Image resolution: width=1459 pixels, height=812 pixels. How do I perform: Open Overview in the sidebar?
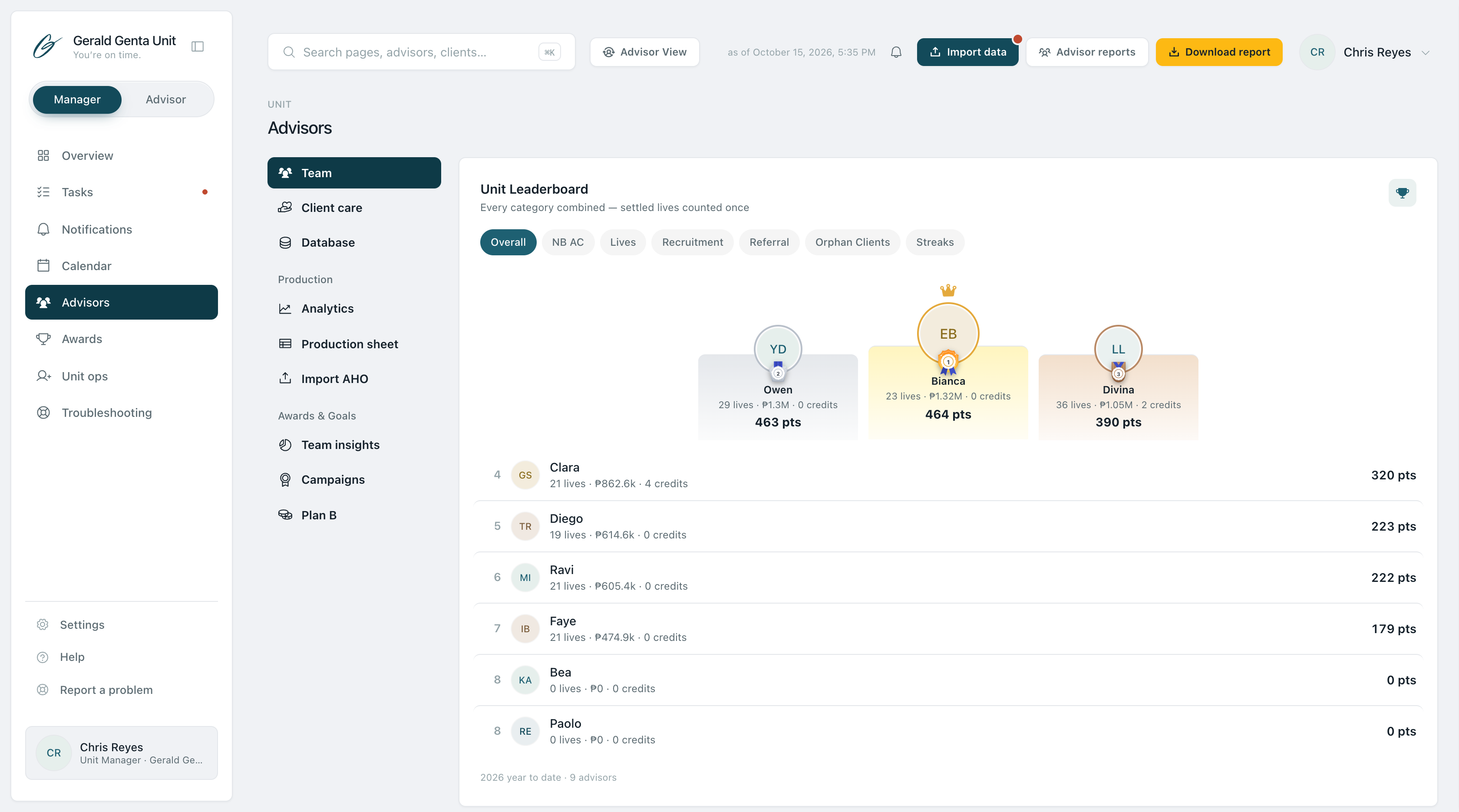[121, 156]
